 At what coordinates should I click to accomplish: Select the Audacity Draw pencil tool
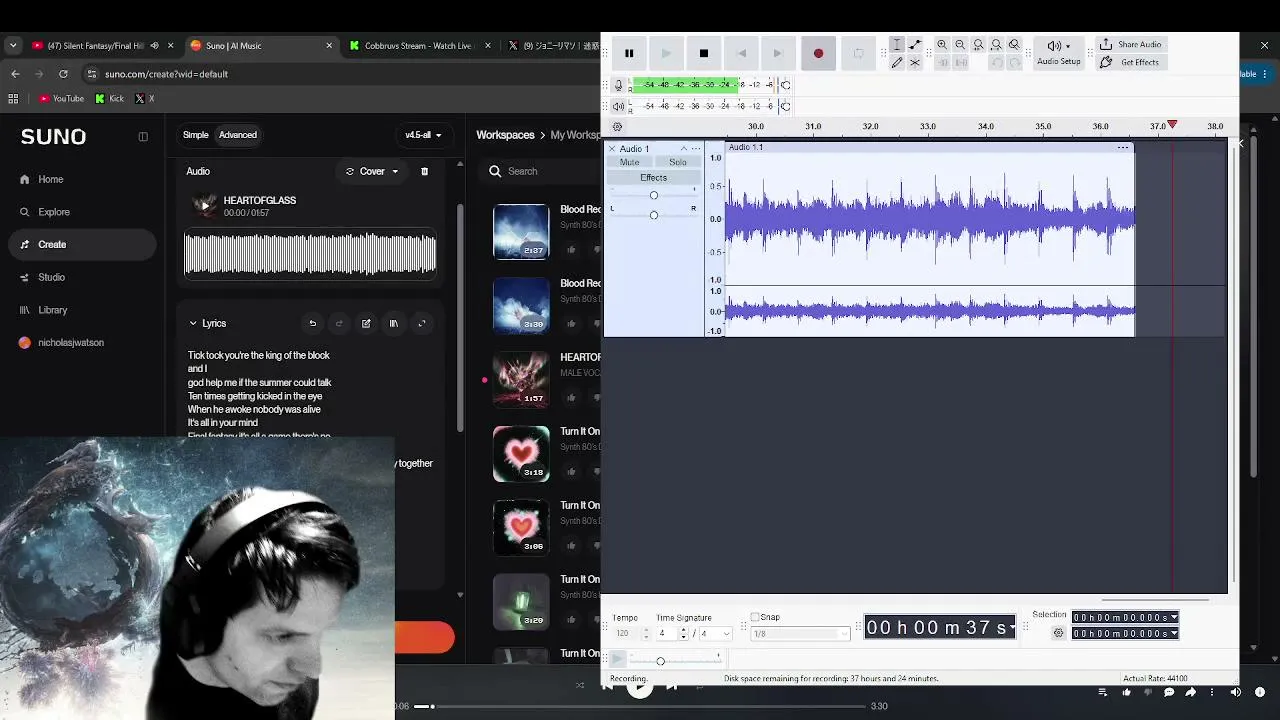tap(897, 63)
